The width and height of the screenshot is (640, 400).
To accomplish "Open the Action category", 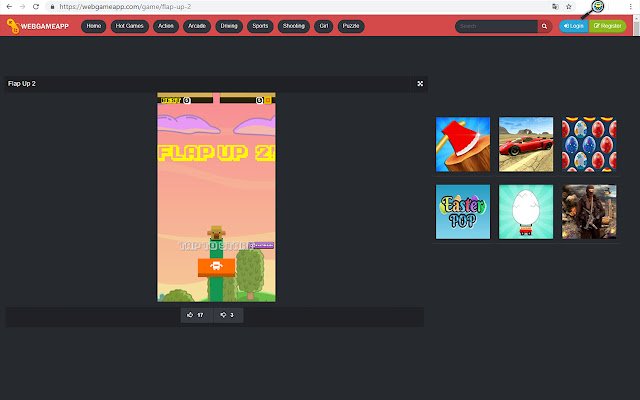I will point(166,26).
